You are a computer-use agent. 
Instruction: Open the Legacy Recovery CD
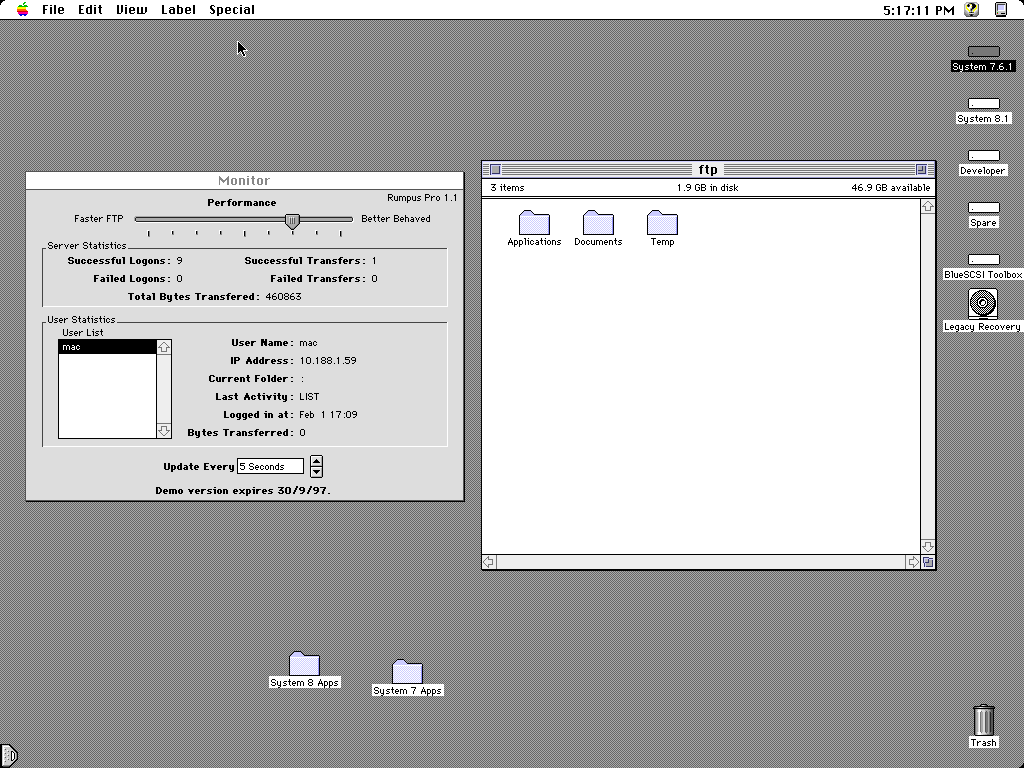(981, 305)
